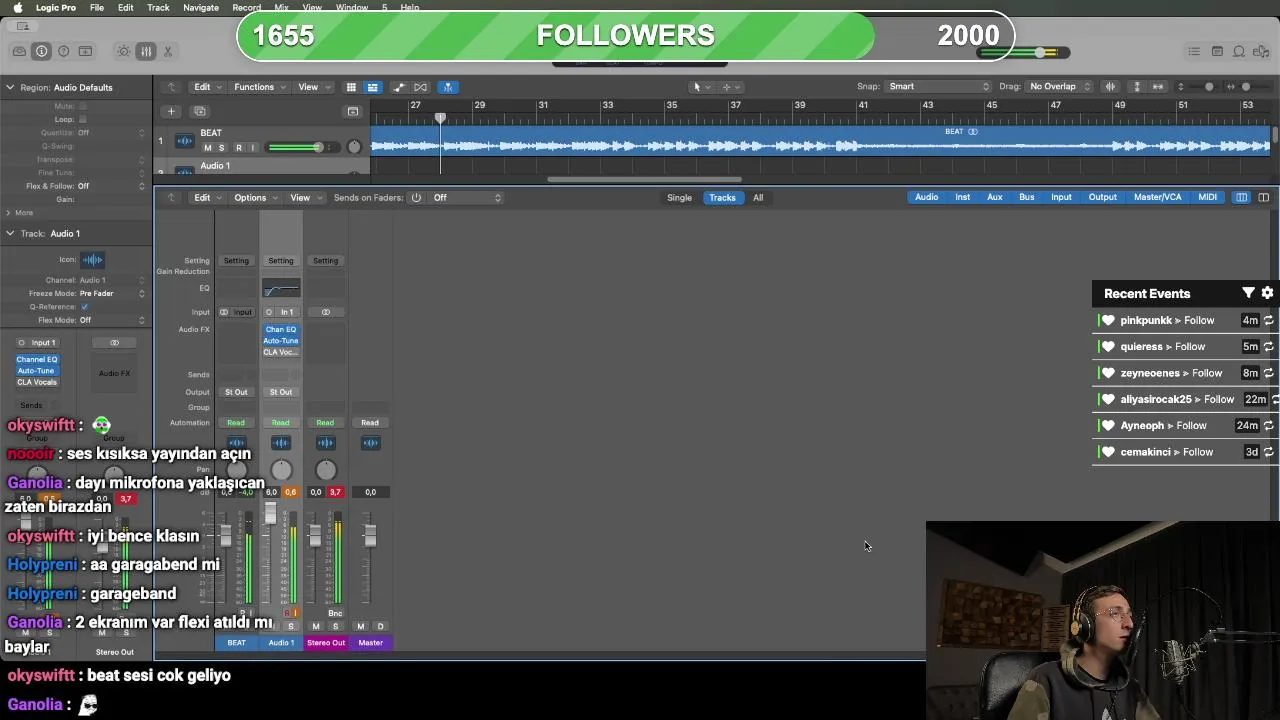This screenshot has height=720, width=1280.
Task: Show automation curve icon
Action: point(399,87)
